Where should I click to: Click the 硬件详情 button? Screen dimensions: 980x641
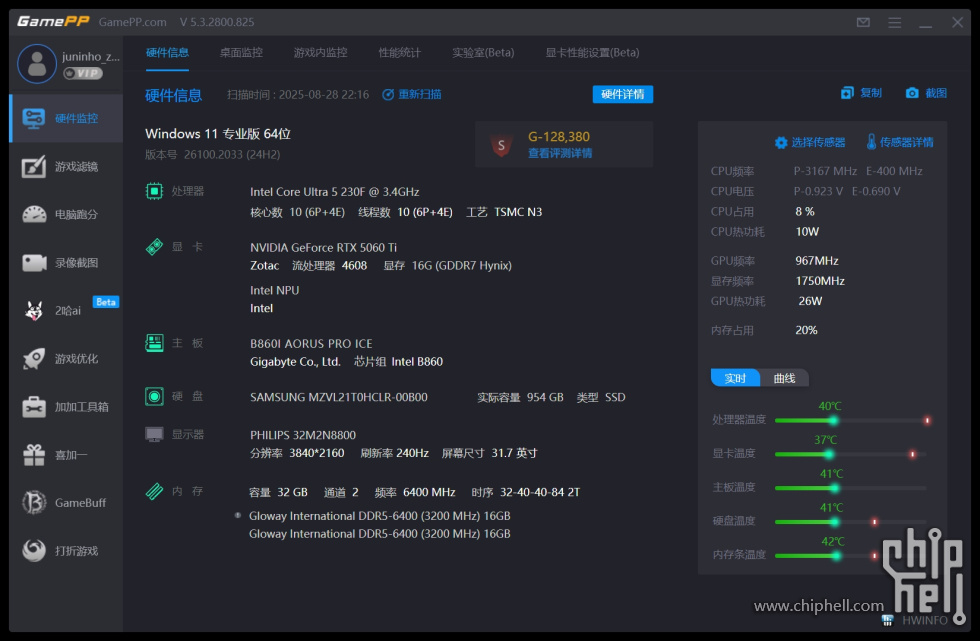(x=622, y=94)
